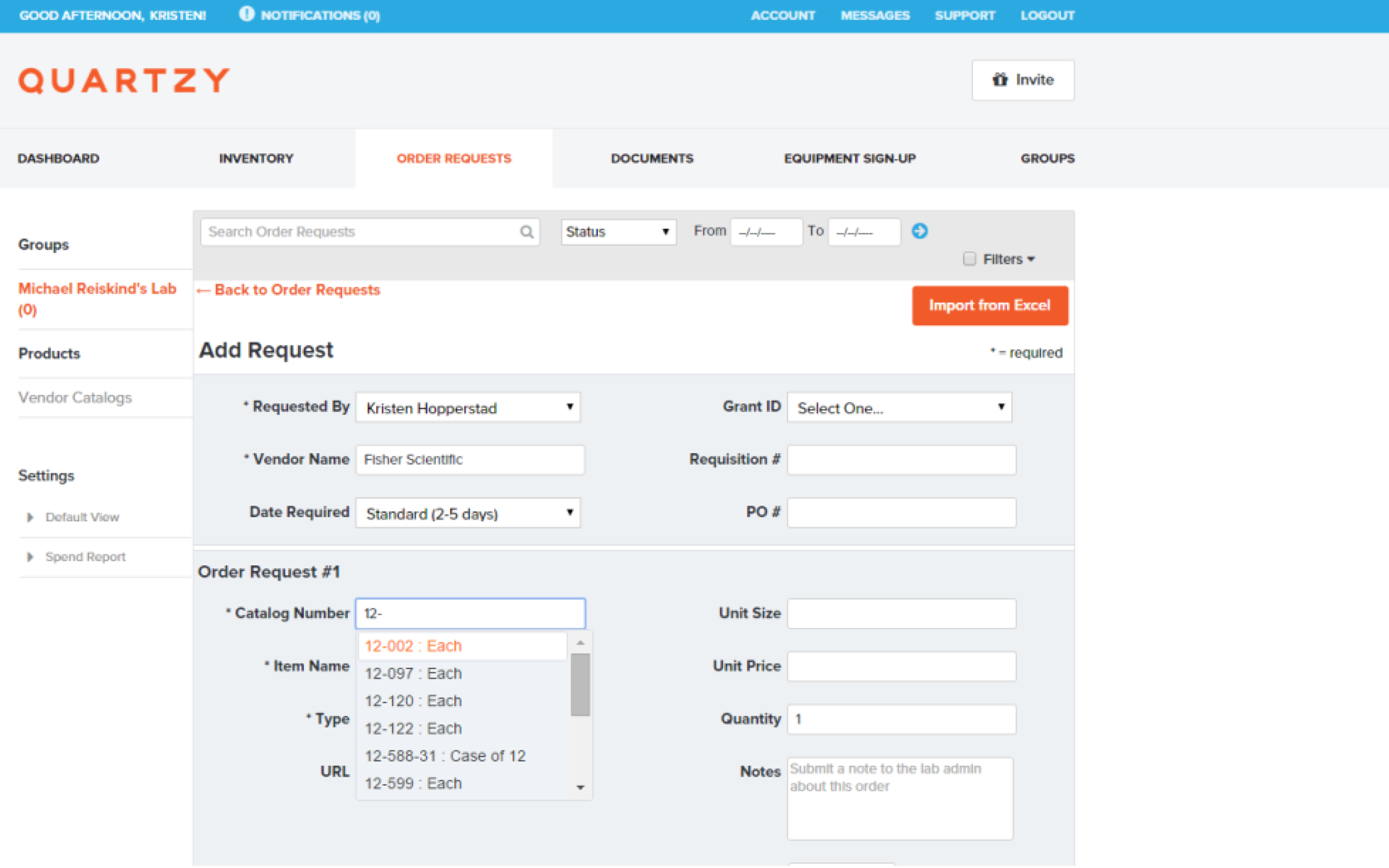The image size is (1389, 868).
Task: Open the Requested By dropdown
Action: [468, 407]
